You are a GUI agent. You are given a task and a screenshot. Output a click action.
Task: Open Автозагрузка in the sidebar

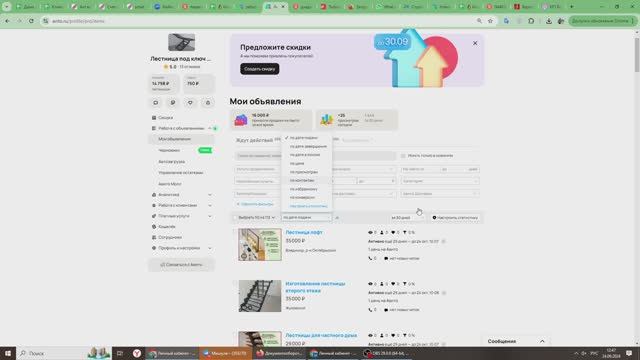tap(171, 162)
